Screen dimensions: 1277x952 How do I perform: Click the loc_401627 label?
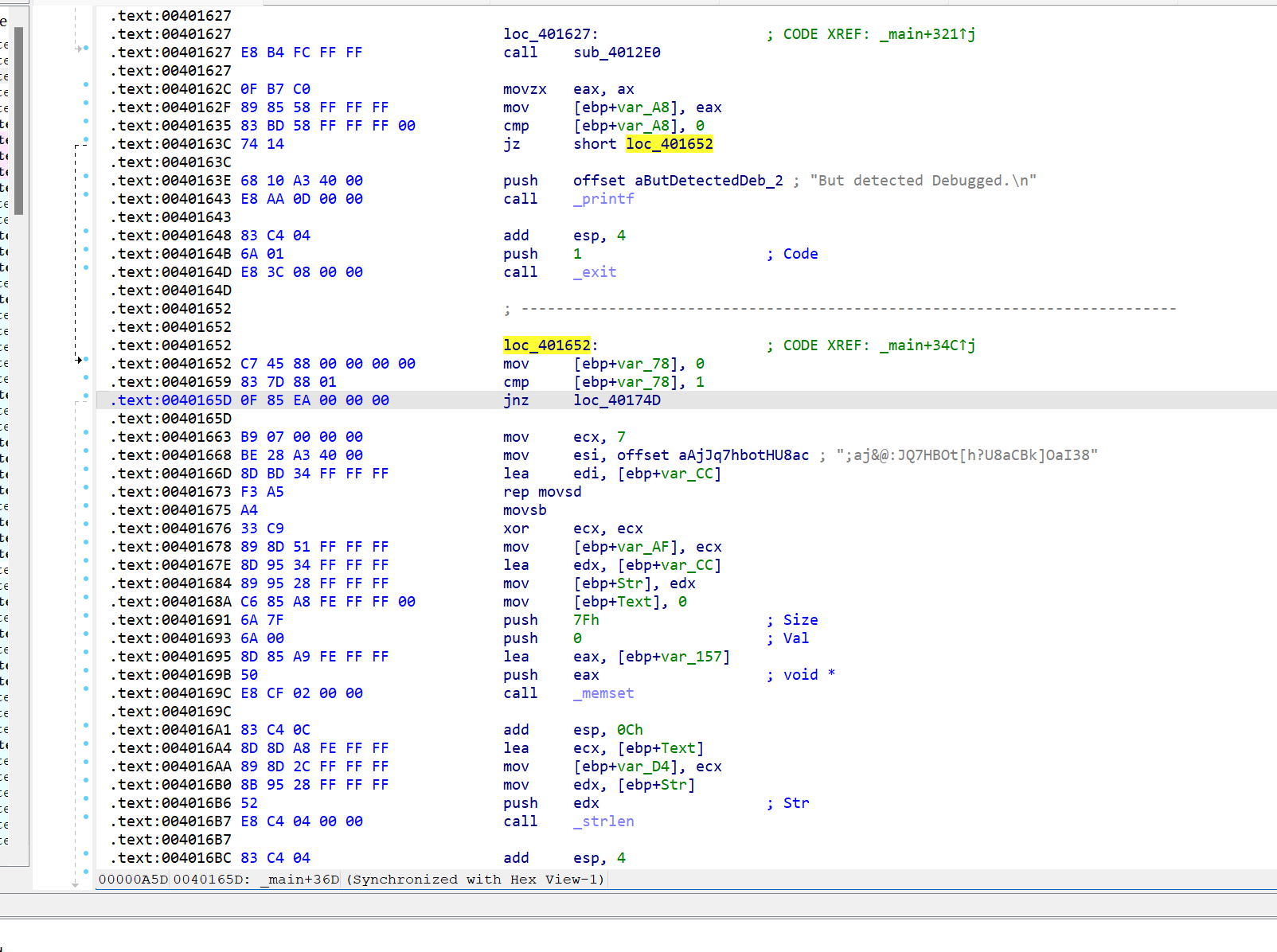click(x=547, y=34)
